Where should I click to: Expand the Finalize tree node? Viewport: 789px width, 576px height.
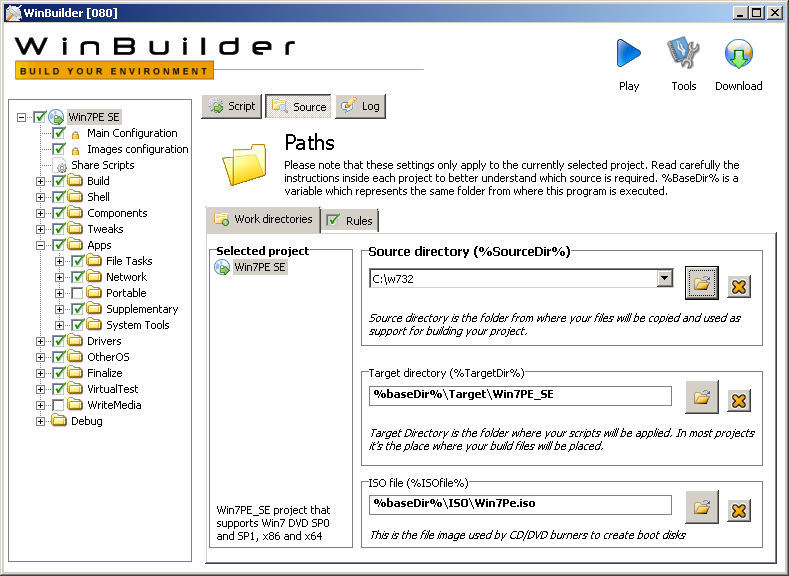tap(40, 373)
